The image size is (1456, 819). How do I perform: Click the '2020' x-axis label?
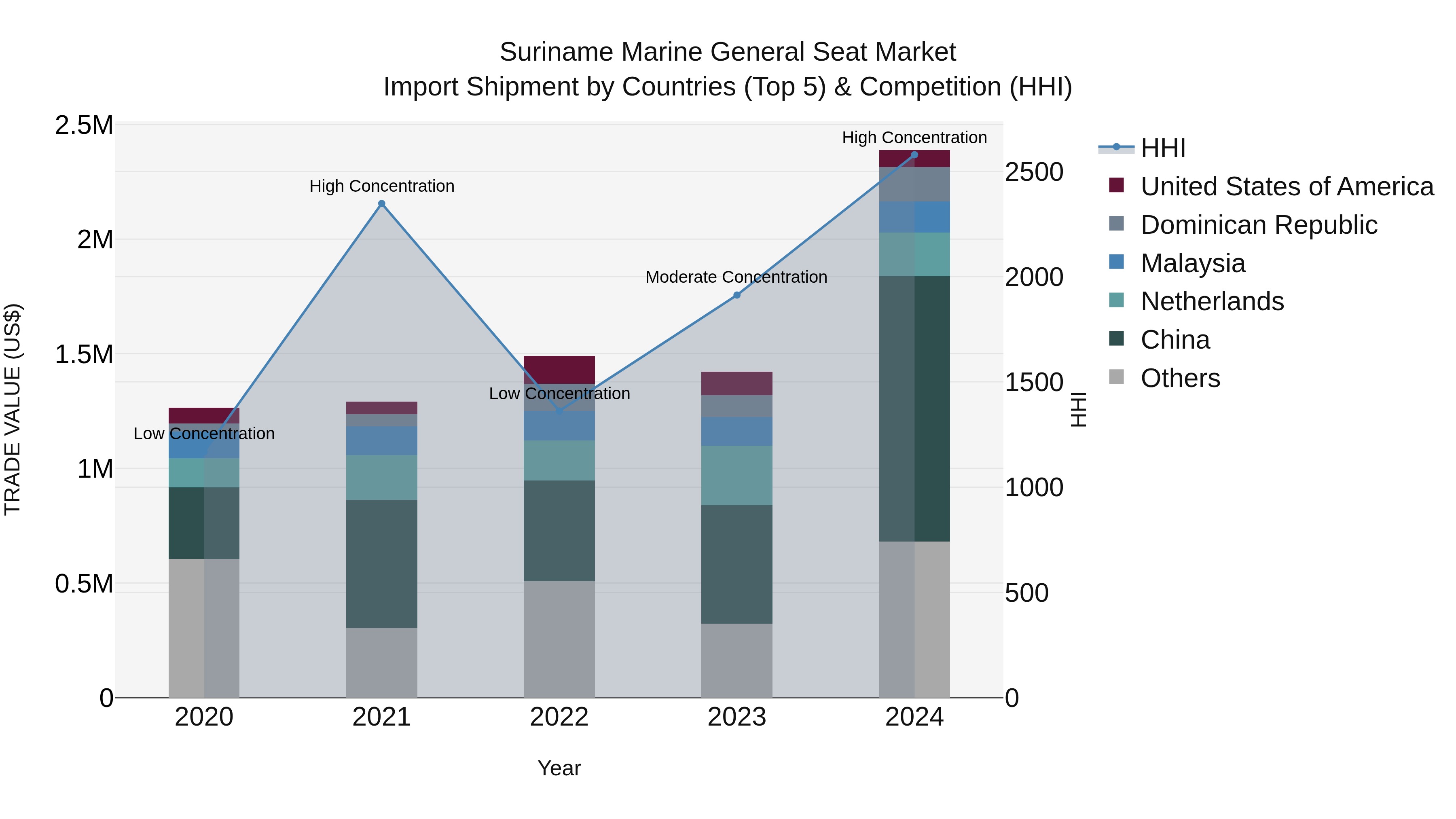coord(204,717)
